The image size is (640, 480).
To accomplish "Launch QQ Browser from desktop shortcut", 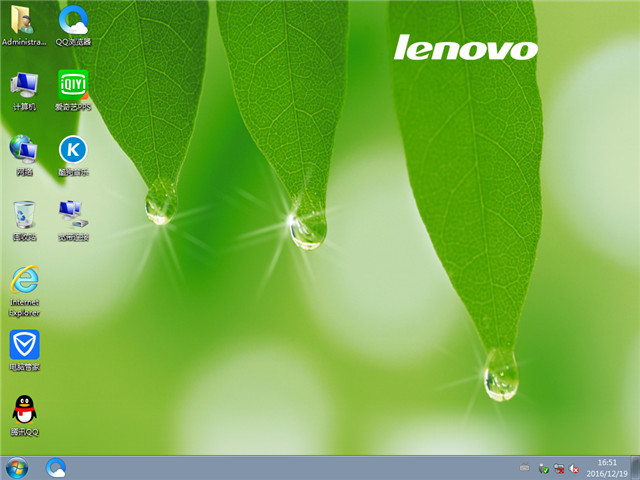I will 72,20.
